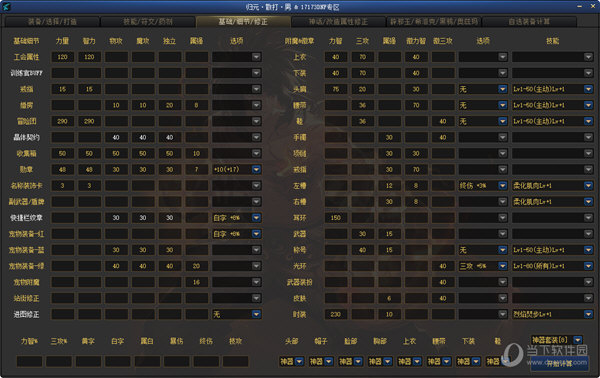Click the 晶体契约 物攻 field
Screen dimensions: 600x378
coord(116,137)
